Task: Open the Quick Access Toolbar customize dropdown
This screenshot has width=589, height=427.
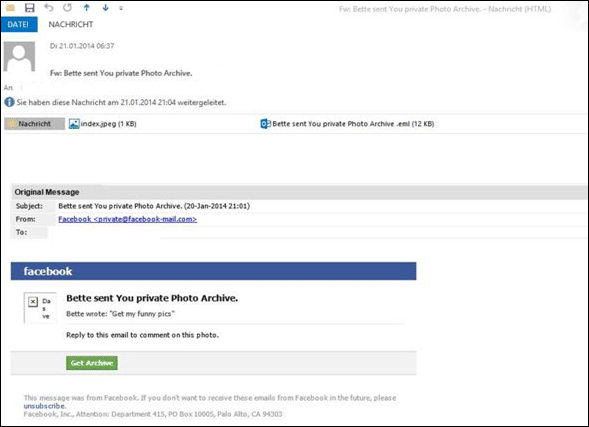Action: [x=121, y=8]
